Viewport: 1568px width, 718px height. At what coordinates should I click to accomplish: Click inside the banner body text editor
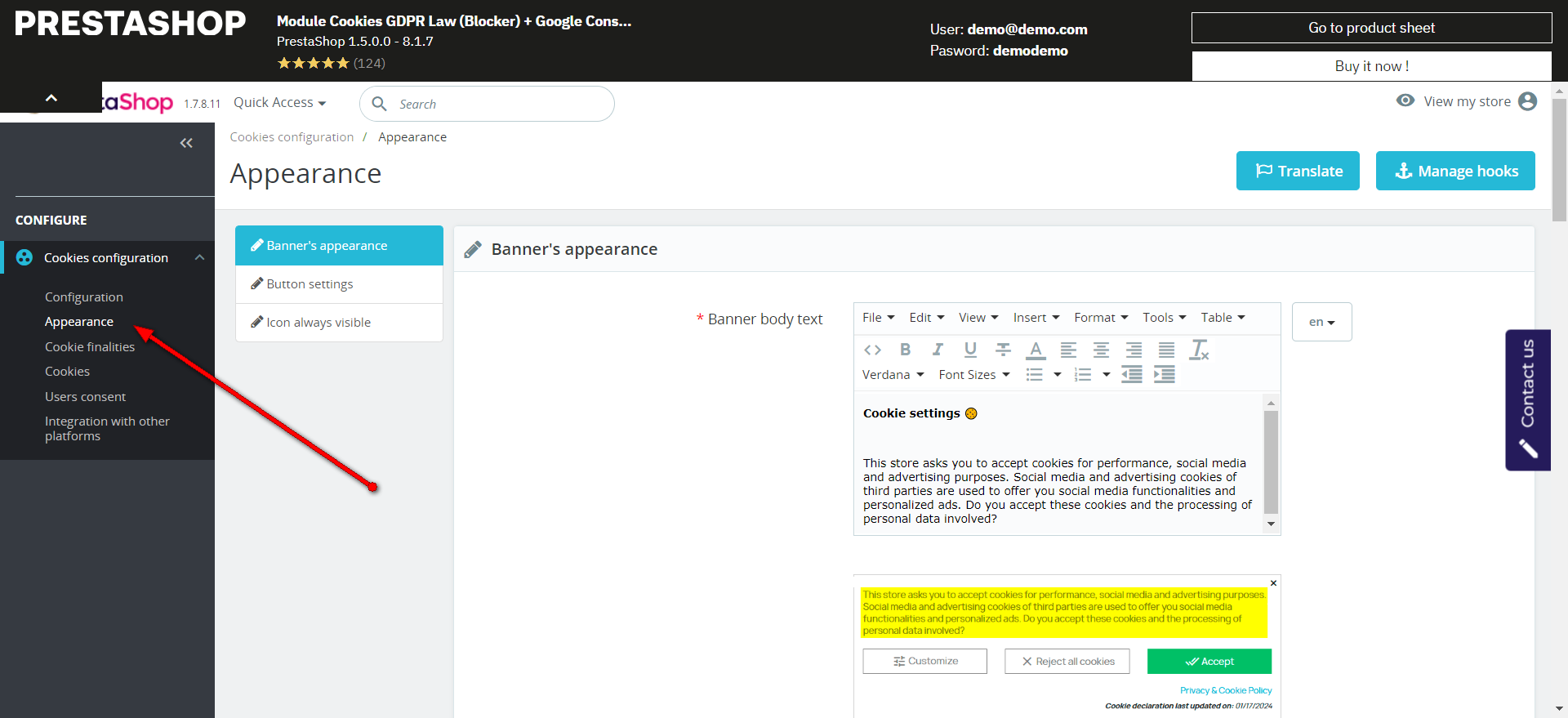click(x=1058, y=464)
